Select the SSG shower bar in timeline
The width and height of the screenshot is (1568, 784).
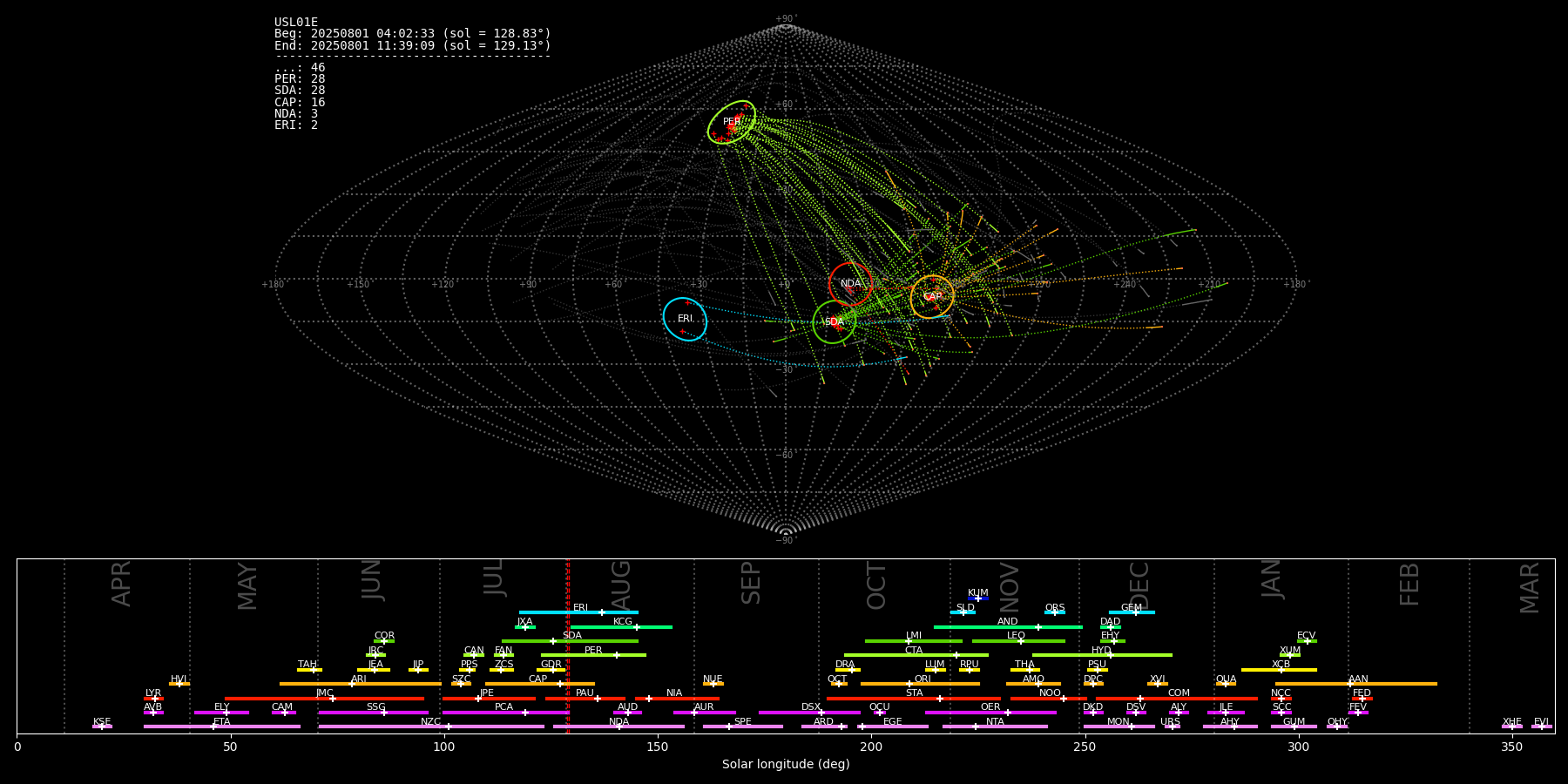pos(374,713)
